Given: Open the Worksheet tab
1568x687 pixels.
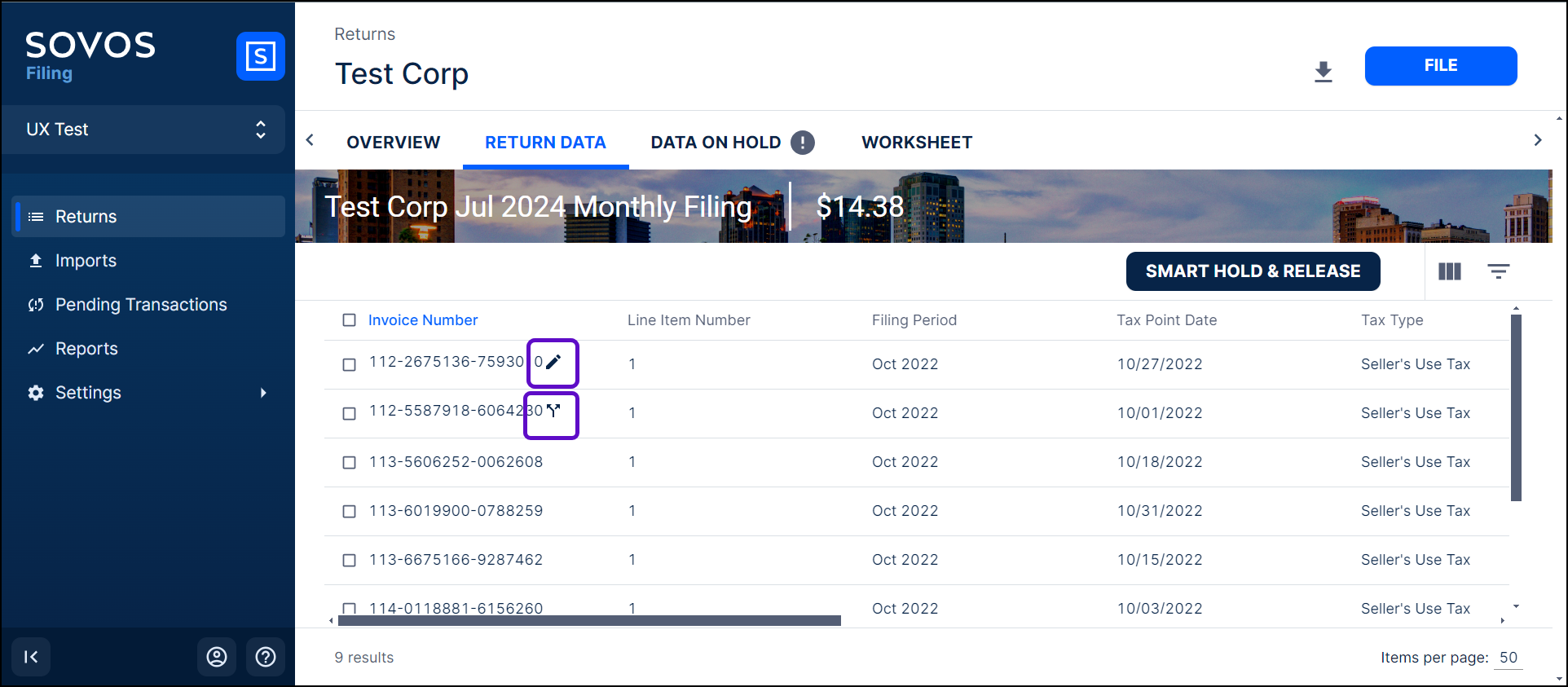Looking at the screenshot, I should 916,143.
